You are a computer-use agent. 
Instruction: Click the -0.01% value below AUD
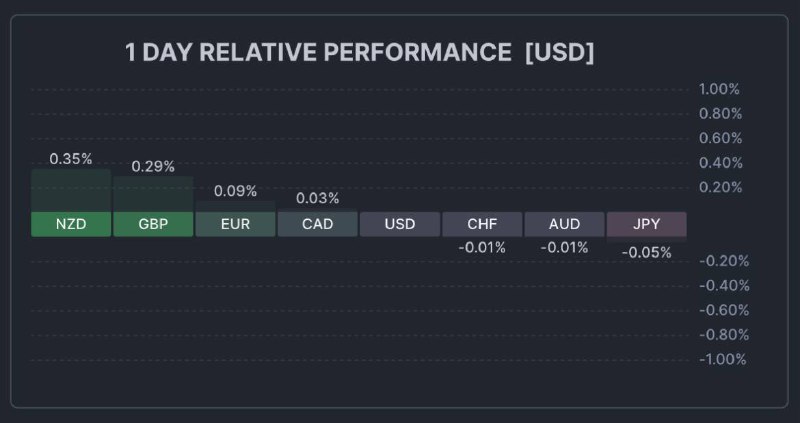(x=564, y=247)
